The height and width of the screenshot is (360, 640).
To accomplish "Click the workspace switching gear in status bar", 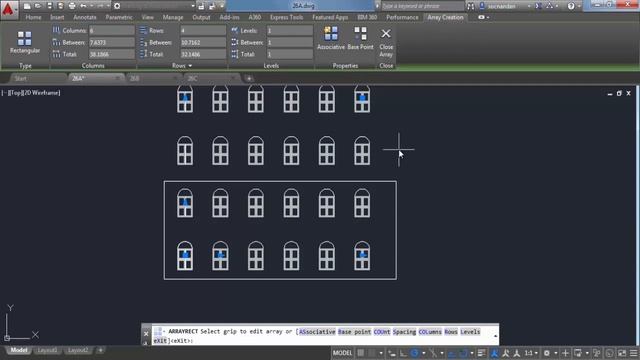I will [547, 353].
